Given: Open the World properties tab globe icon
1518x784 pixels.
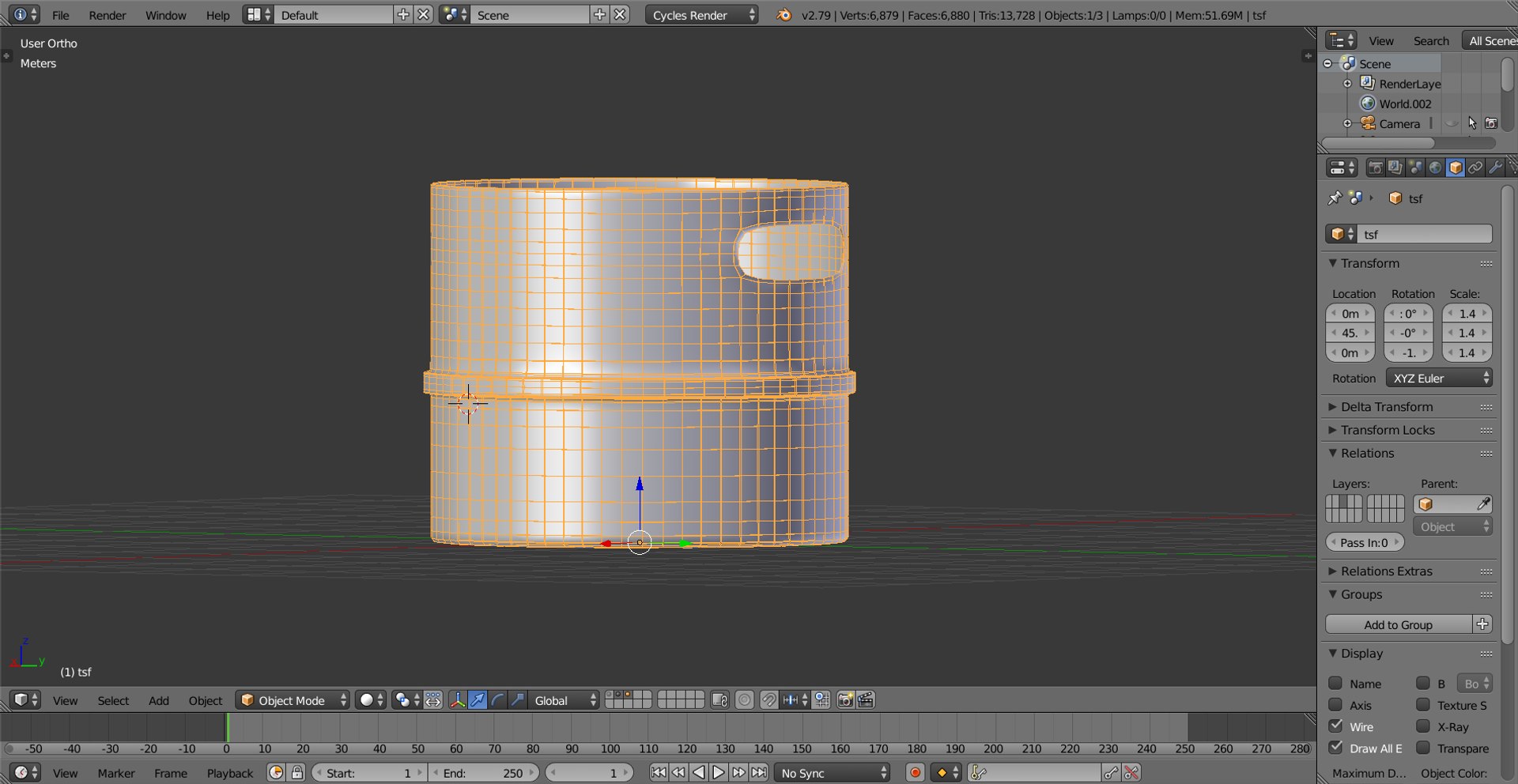Looking at the screenshot, I should [x=1435, y=168].
